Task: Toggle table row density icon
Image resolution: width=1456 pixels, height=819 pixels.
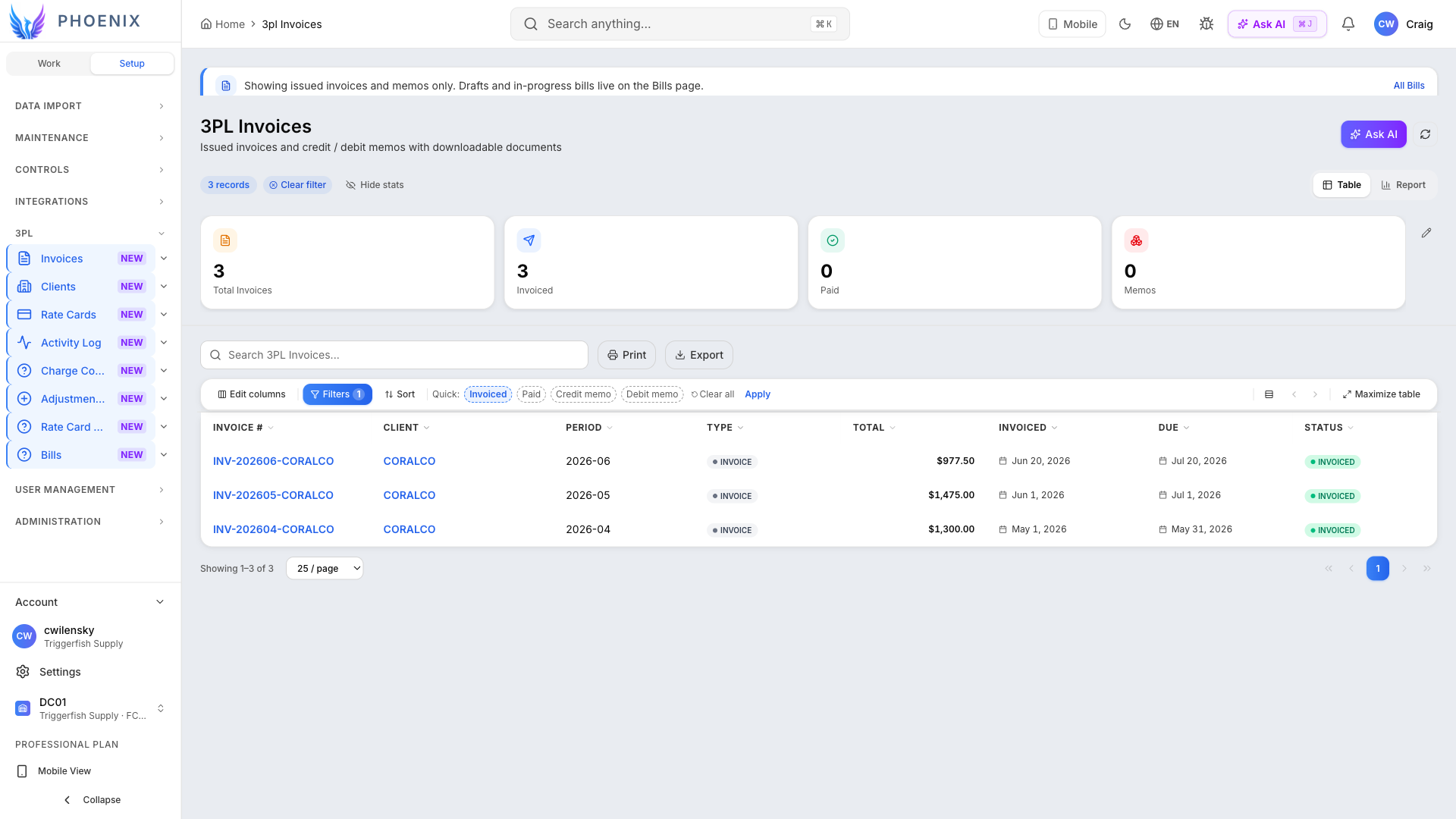Action: coord(1269,394)
